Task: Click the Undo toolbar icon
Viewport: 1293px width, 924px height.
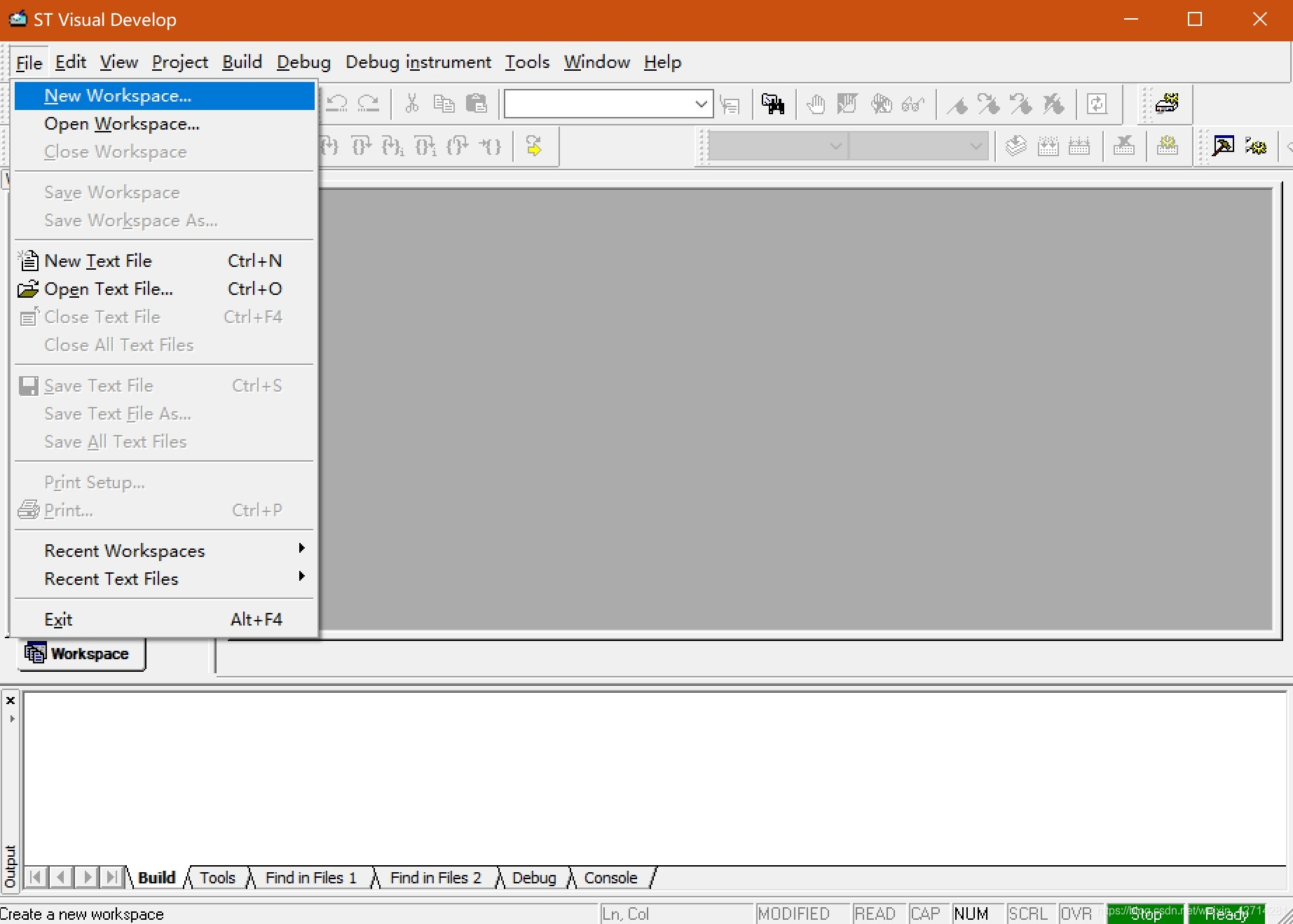Action: tap(337, 104)
